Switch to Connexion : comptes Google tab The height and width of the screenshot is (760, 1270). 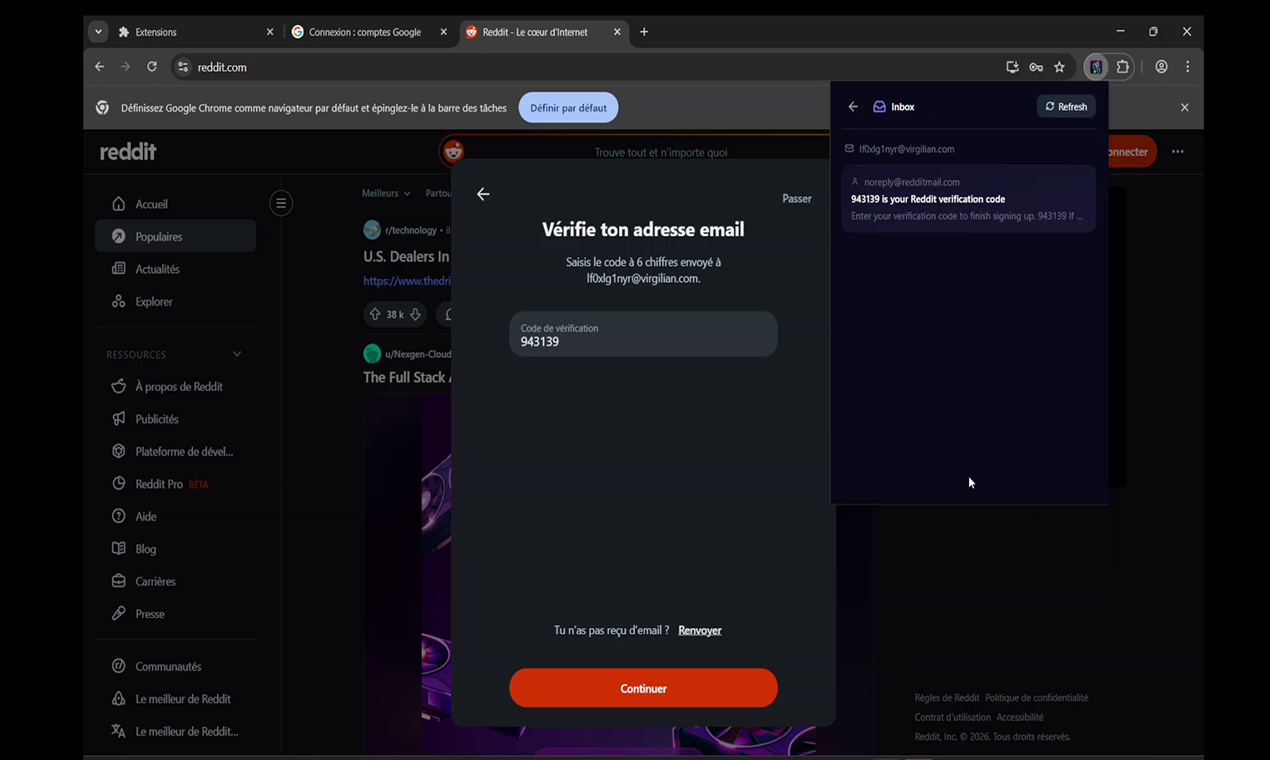369,32
